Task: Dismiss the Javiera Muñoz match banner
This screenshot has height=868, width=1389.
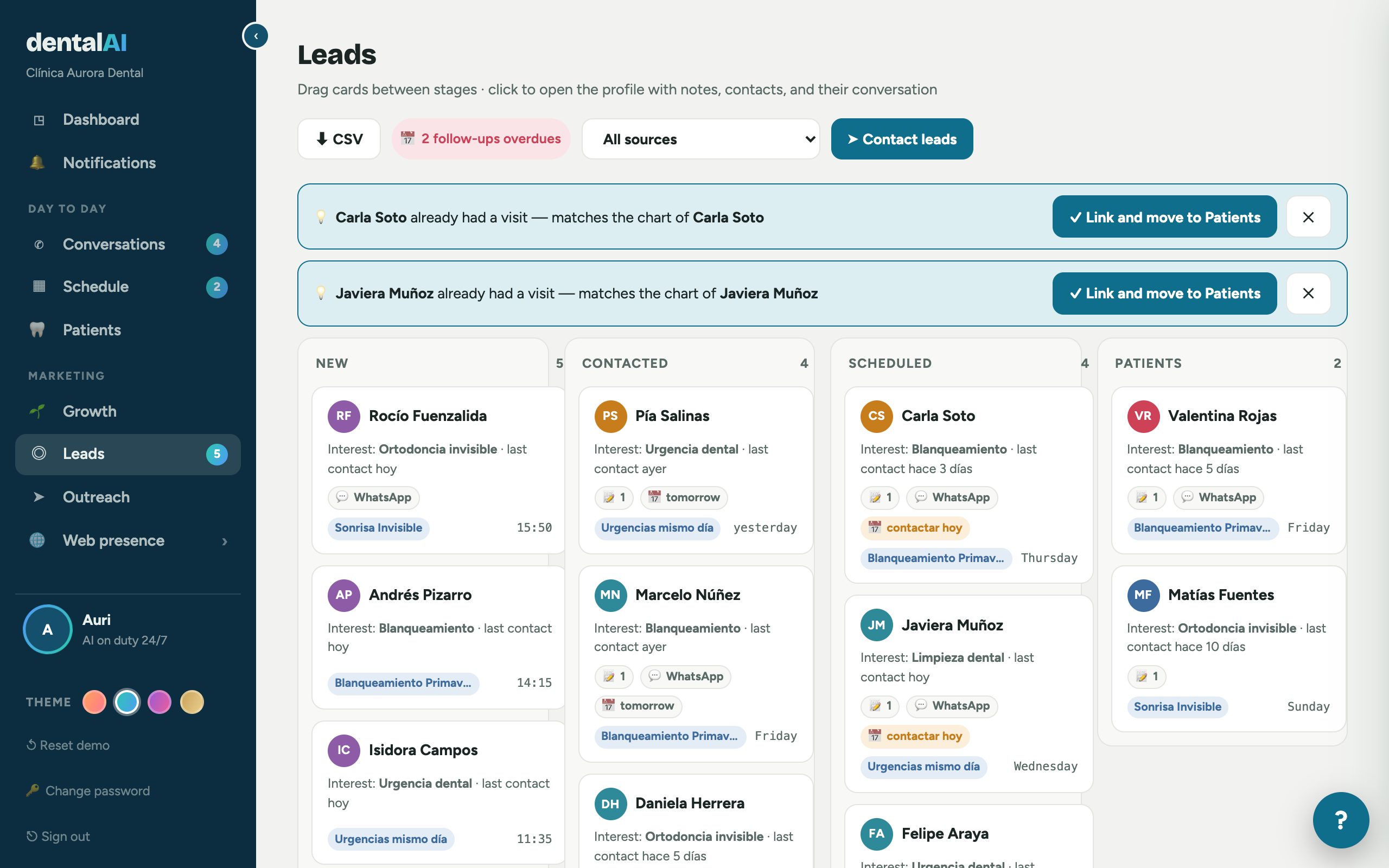Action: click(1308, 293)
